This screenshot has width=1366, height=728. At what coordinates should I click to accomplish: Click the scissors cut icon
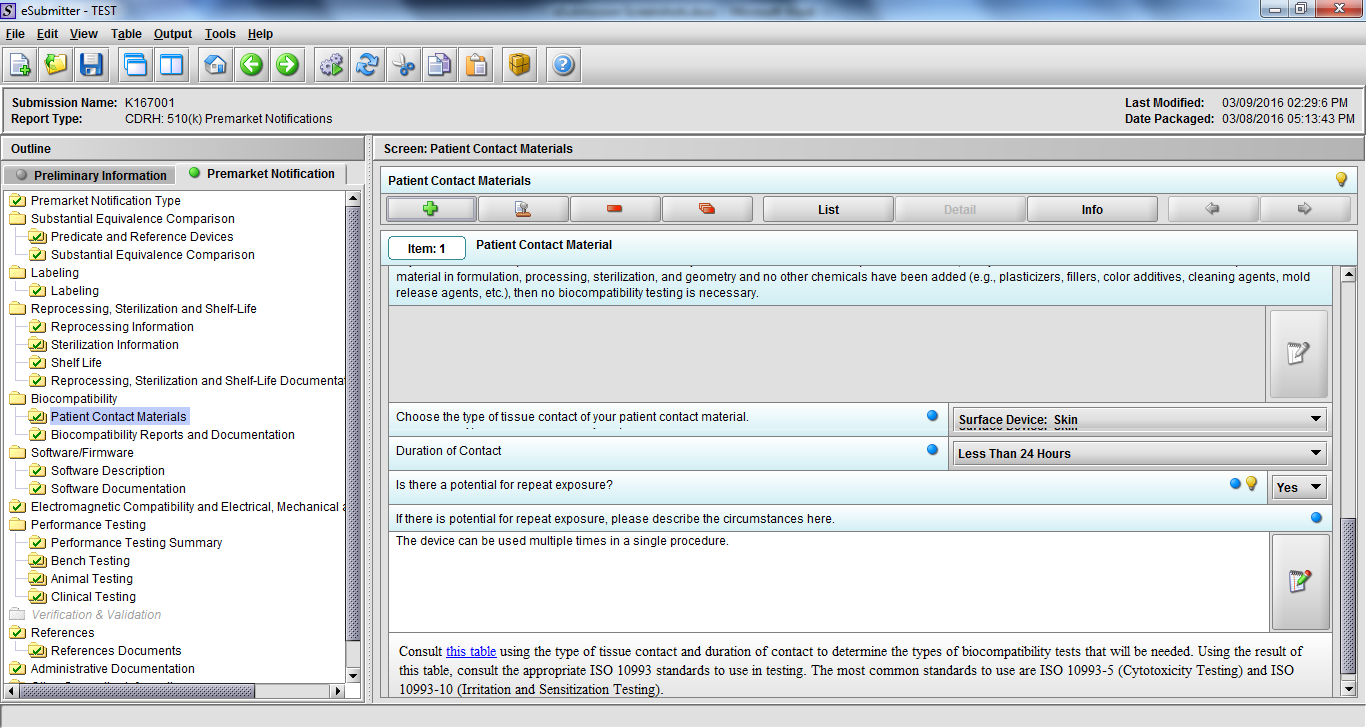pyautogui.click(x=403, y=66)
